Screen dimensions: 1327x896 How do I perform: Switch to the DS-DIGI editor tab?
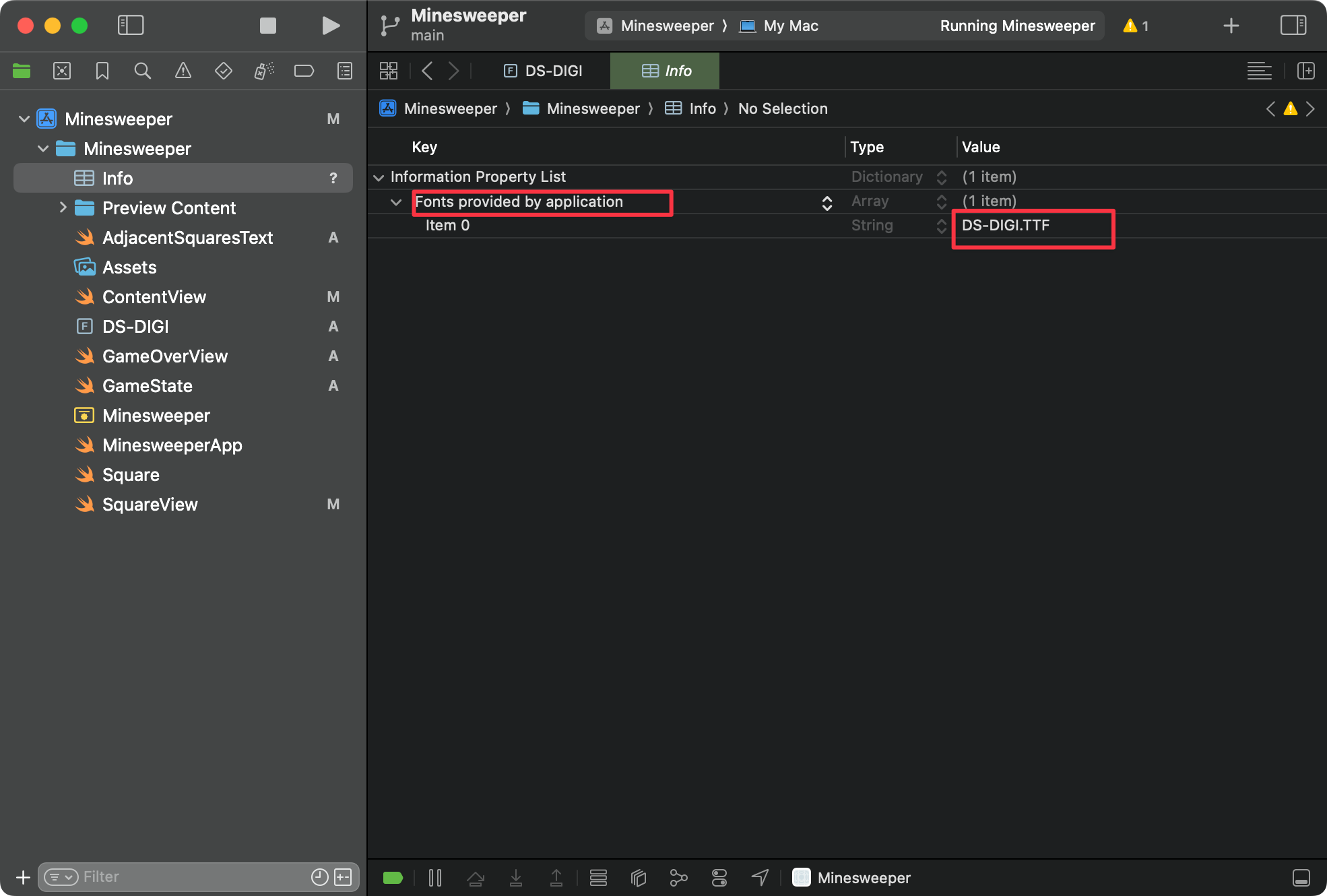(x=544, y=71)
